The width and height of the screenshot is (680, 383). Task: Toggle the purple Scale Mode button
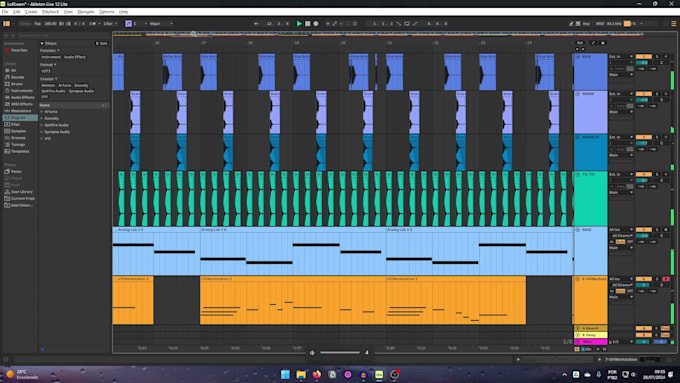(x=128, y=23)
